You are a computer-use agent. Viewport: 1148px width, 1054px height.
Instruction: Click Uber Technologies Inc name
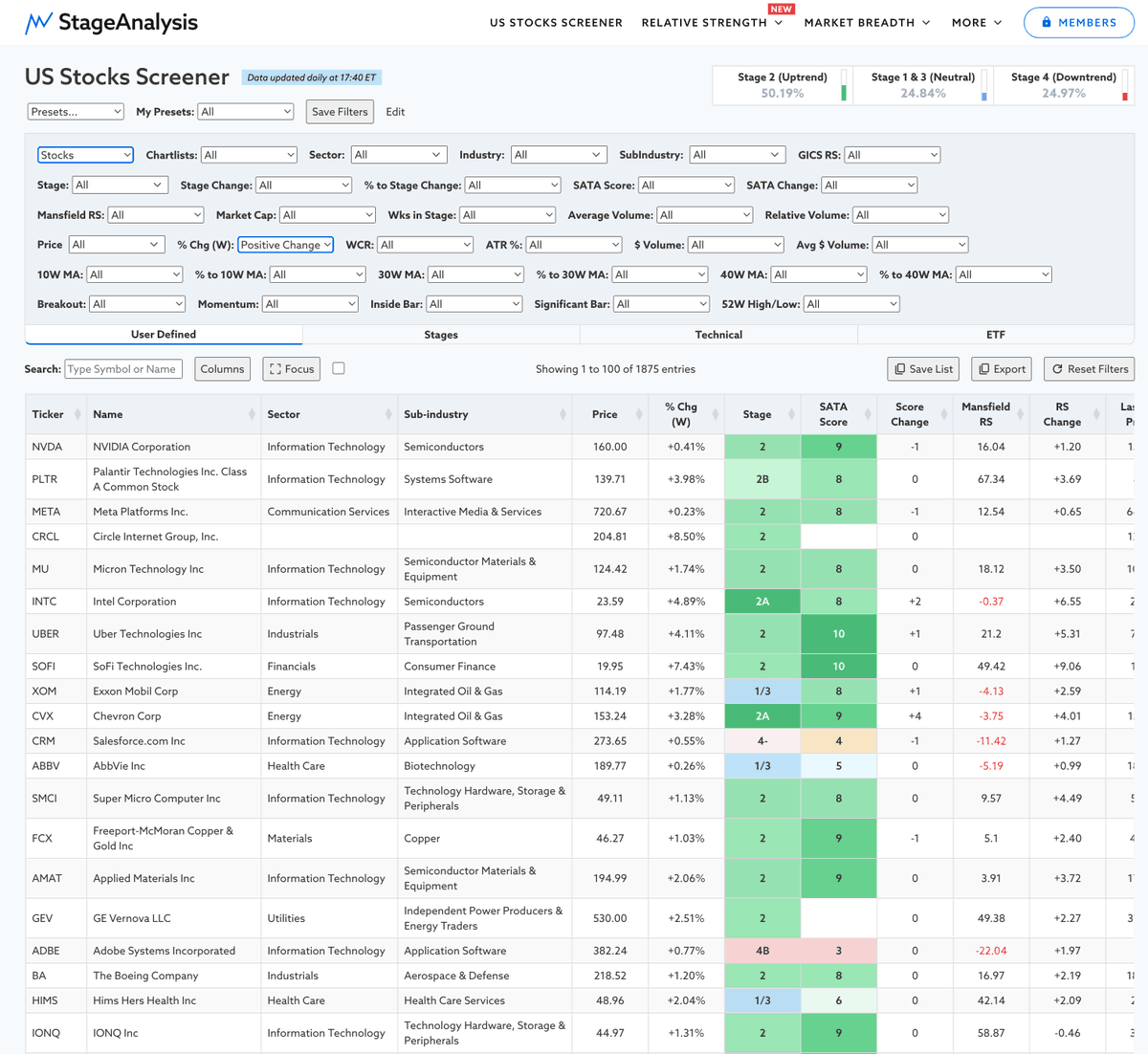[147, 634]
